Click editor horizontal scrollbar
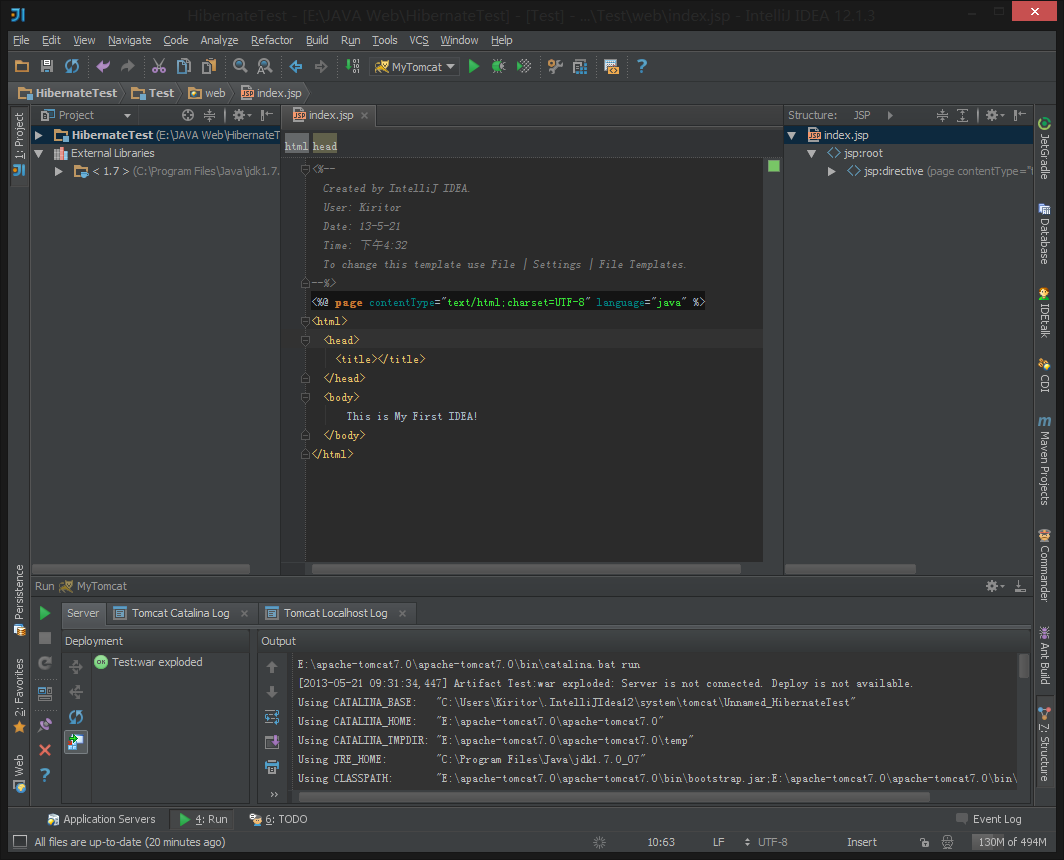The width and height of the screenshot is (1064, 860). (526, 569)
